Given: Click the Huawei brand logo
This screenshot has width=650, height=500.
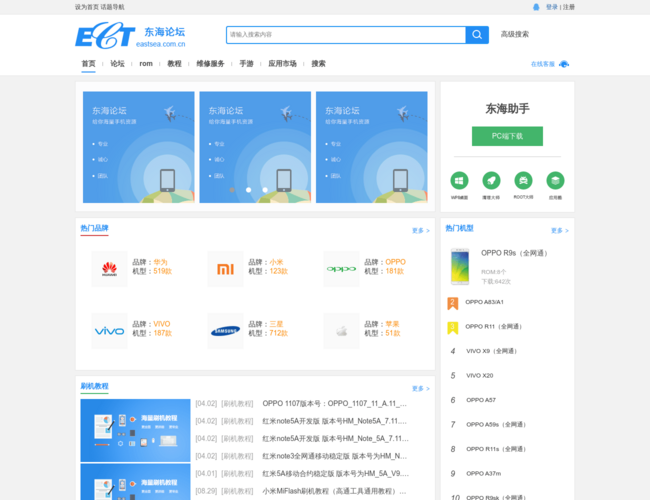Looking at the screenshot, I should [109, 269].
